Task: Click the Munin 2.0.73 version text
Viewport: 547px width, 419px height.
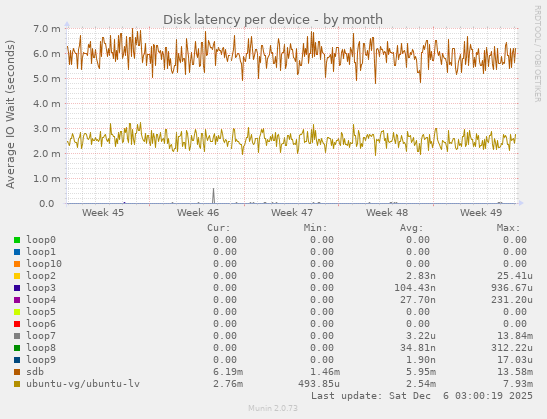Action: 273,408
